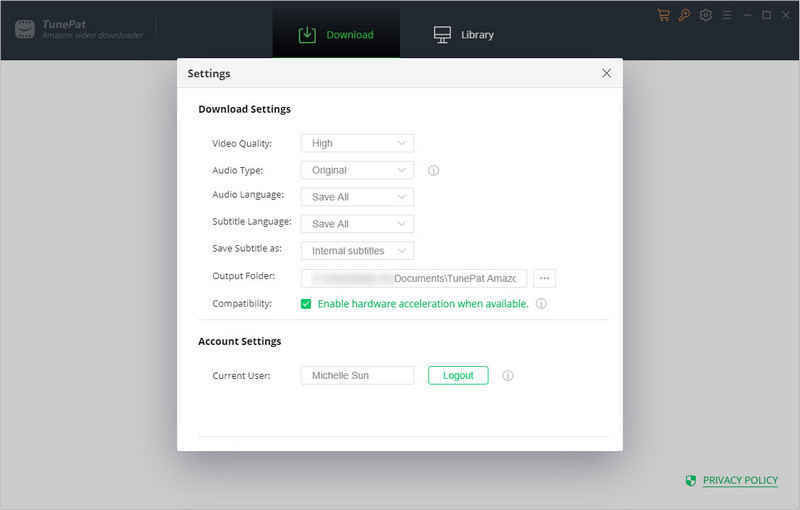The height and width of the screenshot is (510, 800).
Task: Expand the Audio Language dropdown
Action: (357, 197)
